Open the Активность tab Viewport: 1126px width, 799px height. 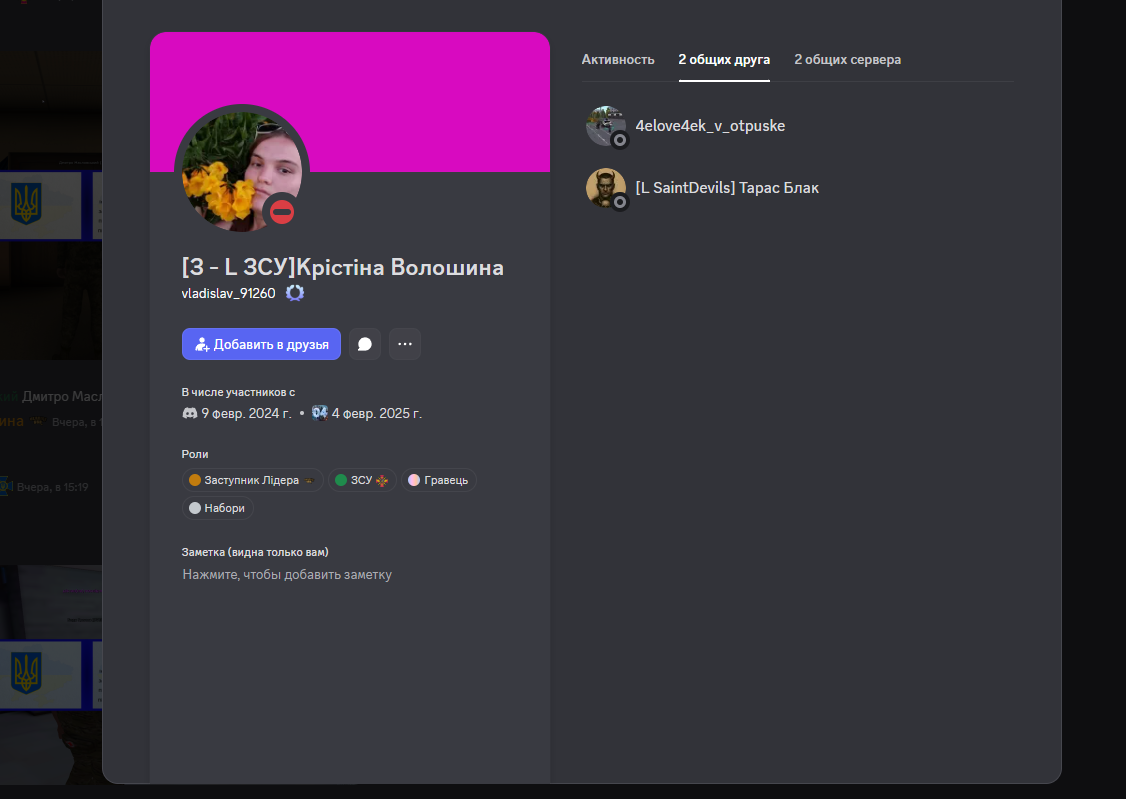pyautogui.click(x=618, y=60)
